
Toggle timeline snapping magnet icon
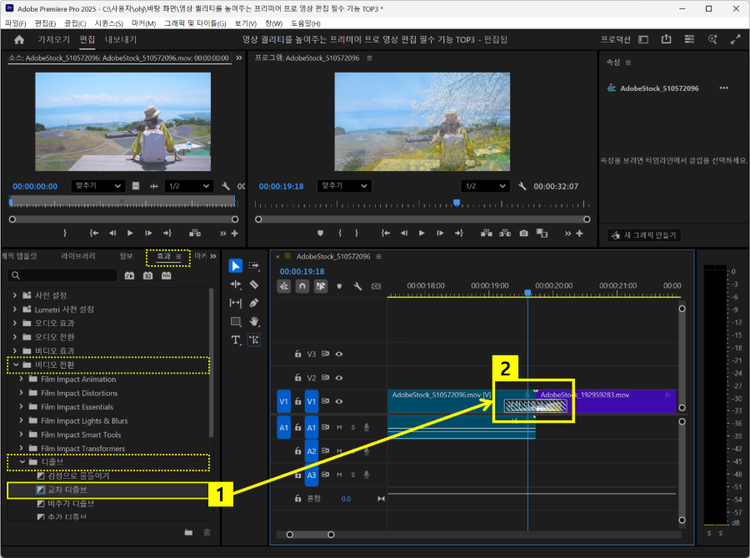click(x=302, y=286)
